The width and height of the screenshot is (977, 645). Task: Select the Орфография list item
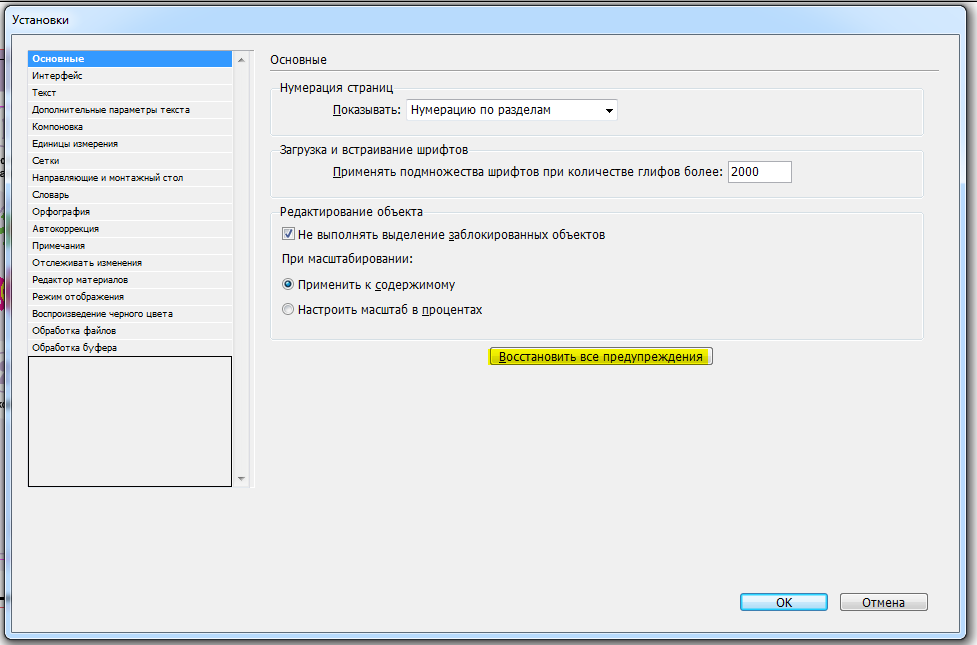coord(130,211)
